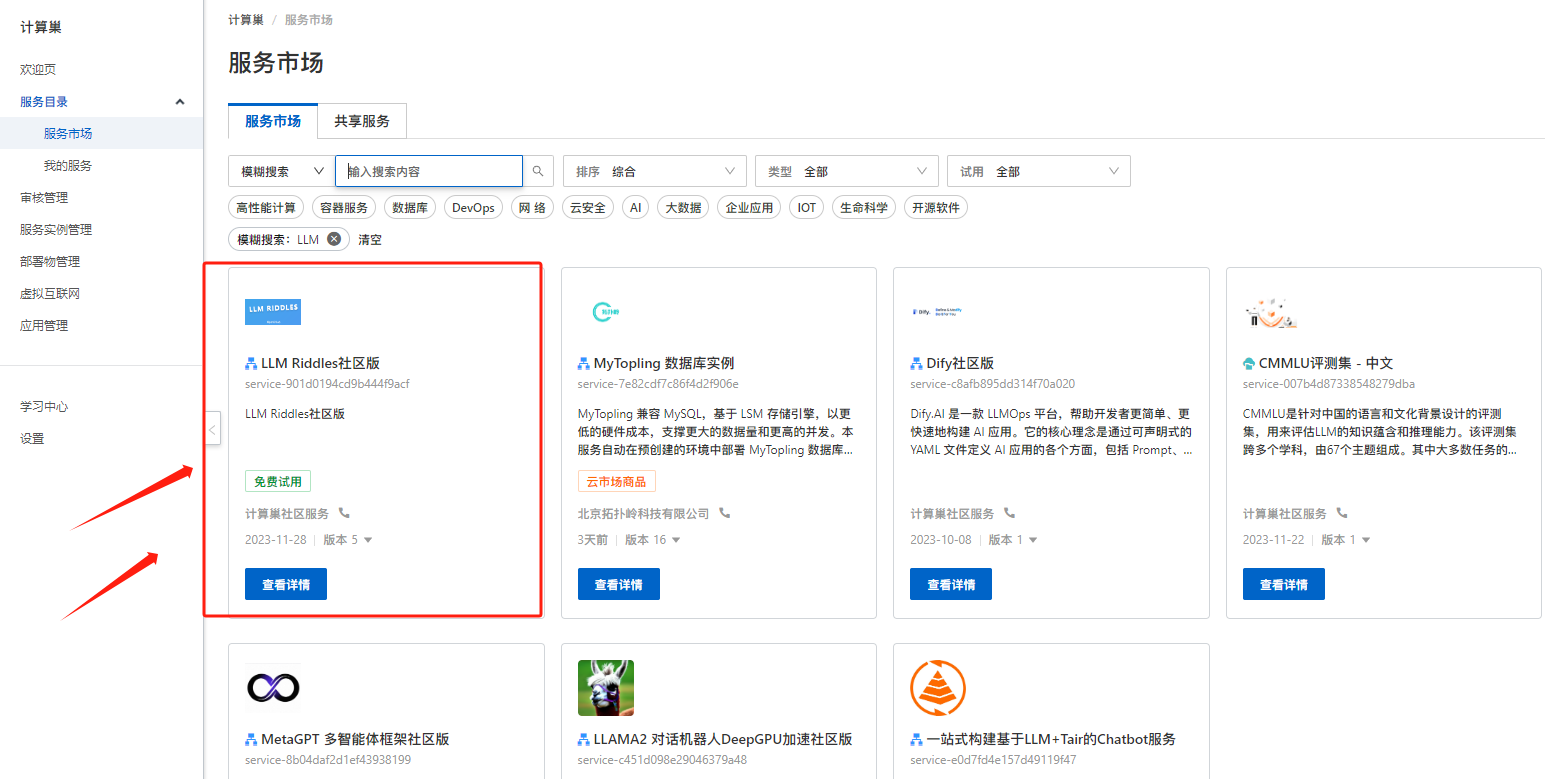Click phone icon beside 北京拓扑岭科技有限公司
Screen dimensions: 1545x779
coord(725,513)
